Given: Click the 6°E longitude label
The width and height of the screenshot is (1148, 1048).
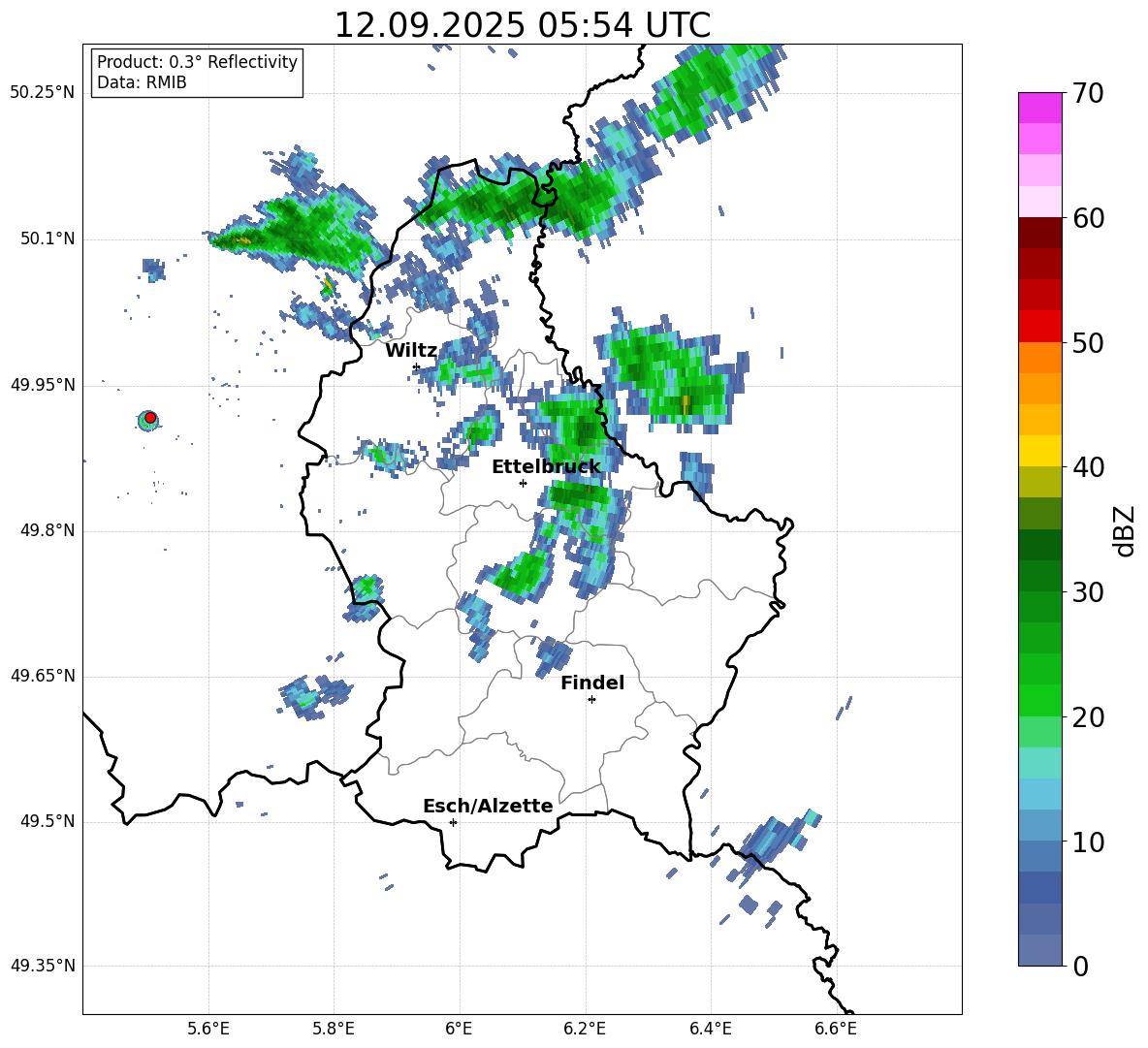Looking at the screenshot, I should click(x=459, y=1029).
